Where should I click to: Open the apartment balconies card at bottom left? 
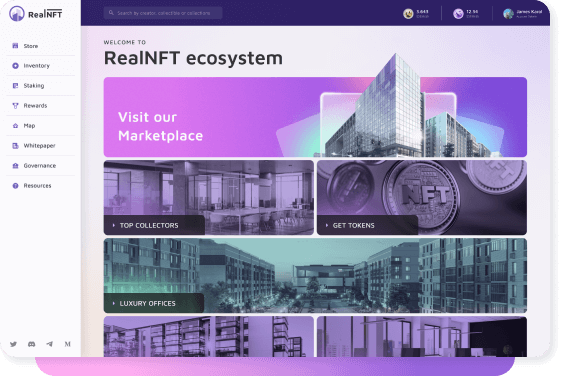[x=209, y=336]
